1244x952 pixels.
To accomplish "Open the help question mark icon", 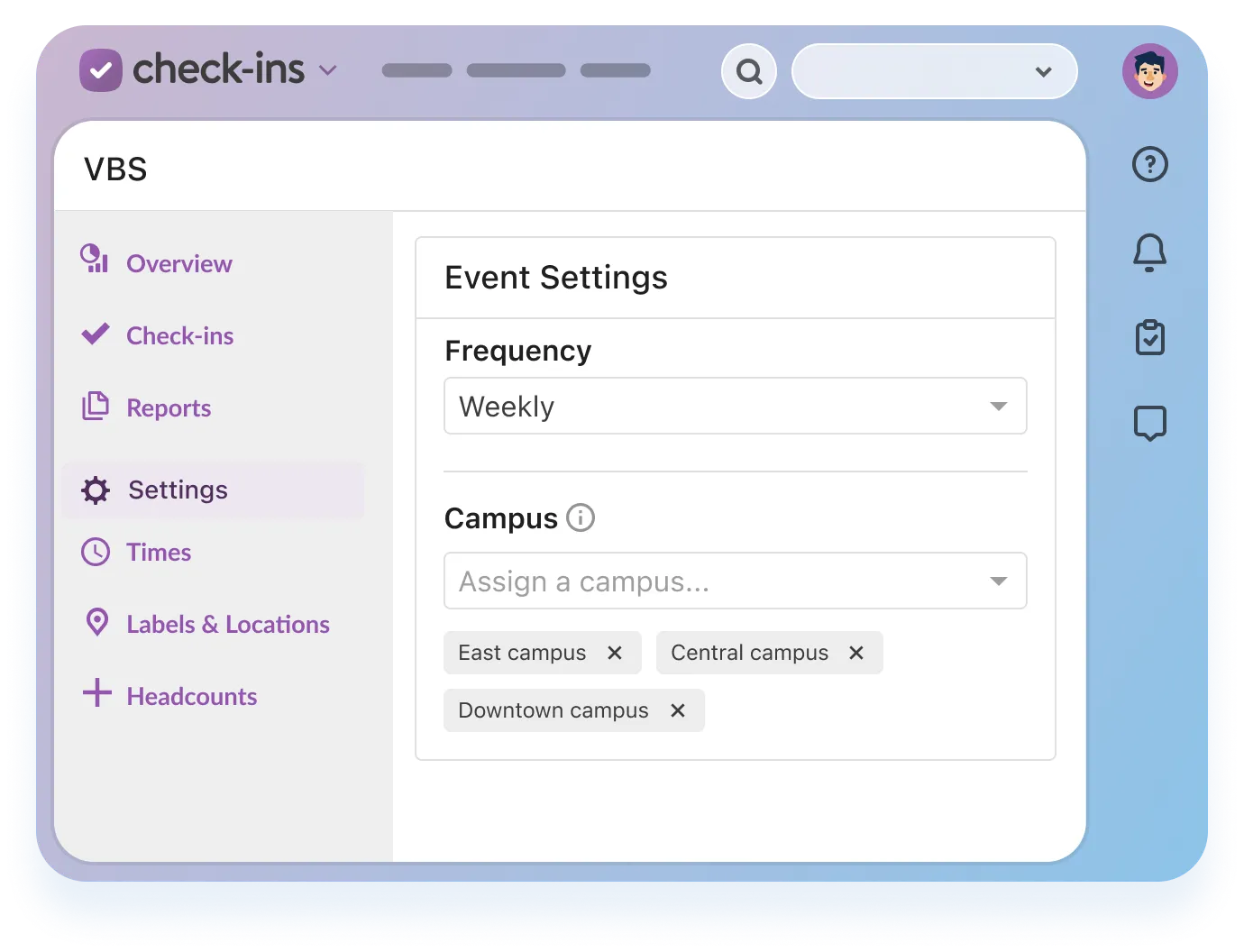I will tap(1149, 165).
